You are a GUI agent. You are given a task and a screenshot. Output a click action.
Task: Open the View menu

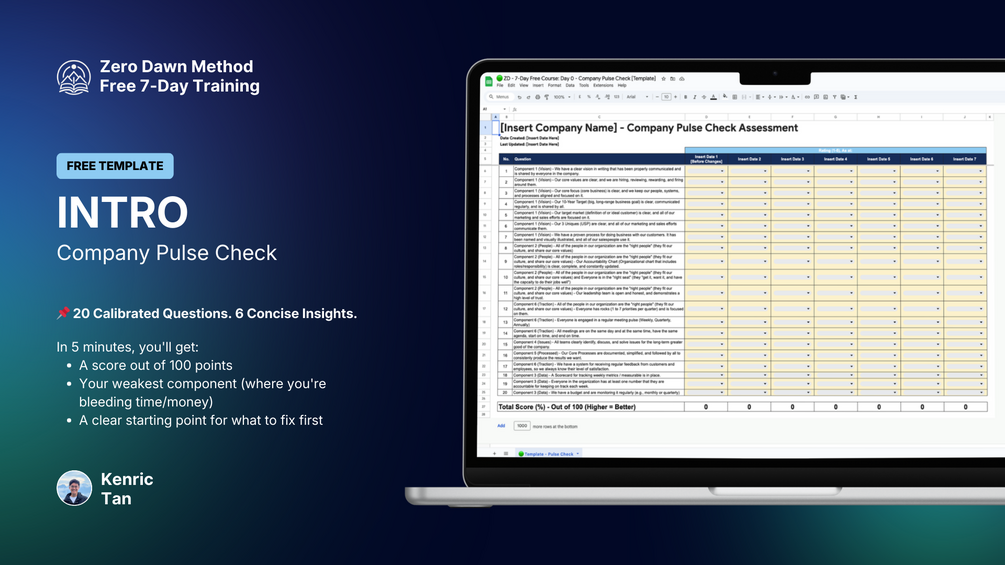tap(524, 85)
